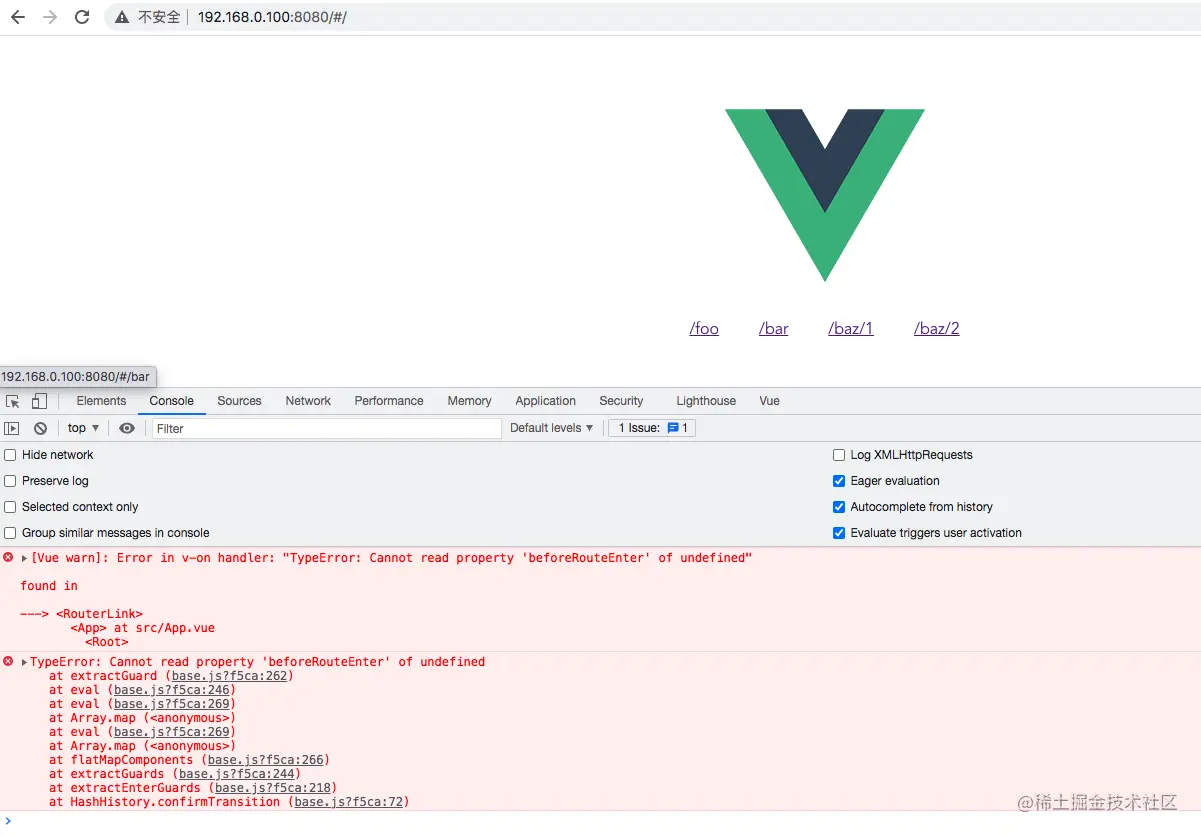Toggle the device toolbar icon
The width and height of the screenshot is (1201, 836).
(39, 401)
